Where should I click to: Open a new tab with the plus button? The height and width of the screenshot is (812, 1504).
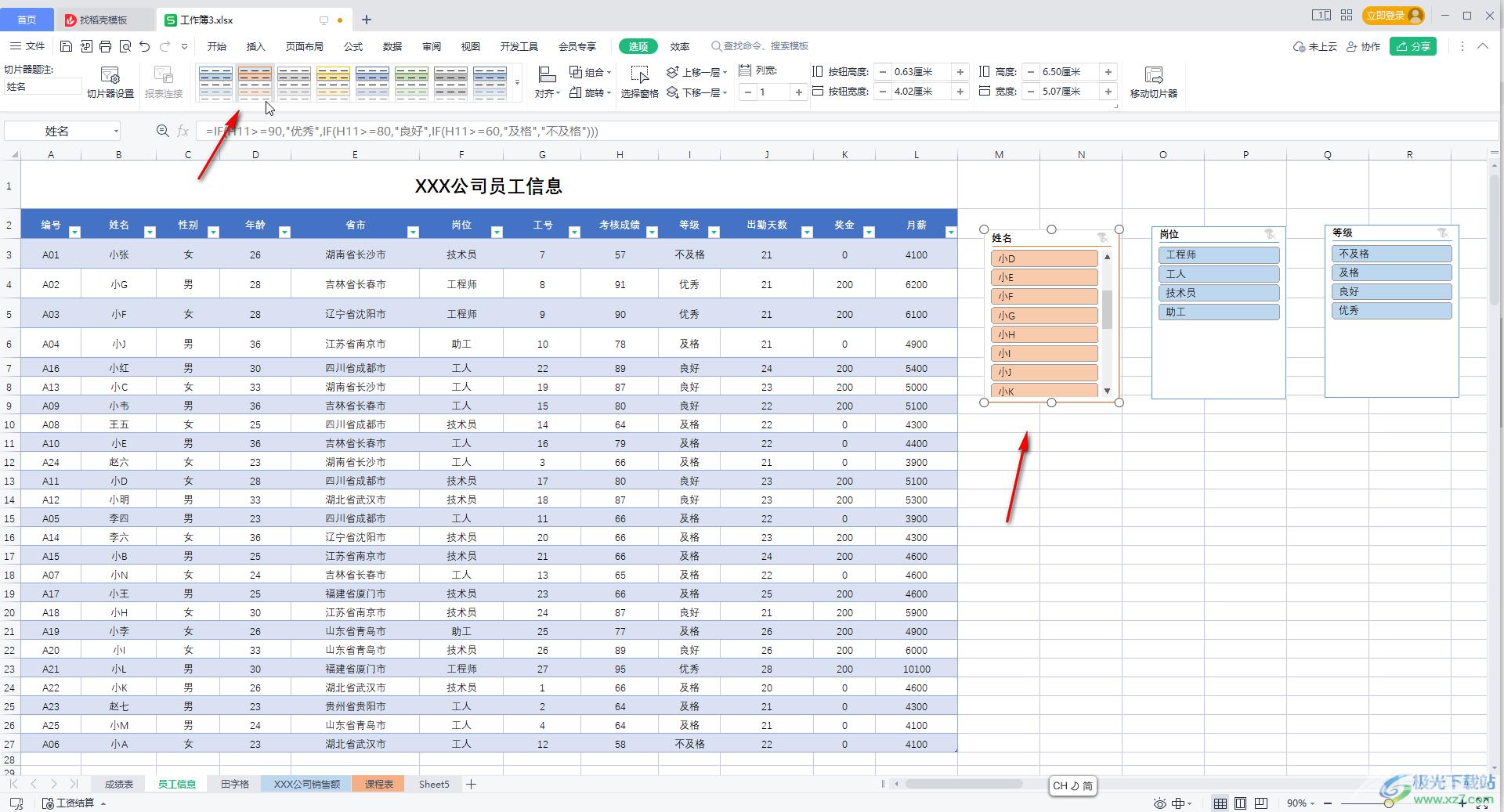click(366, 20)
